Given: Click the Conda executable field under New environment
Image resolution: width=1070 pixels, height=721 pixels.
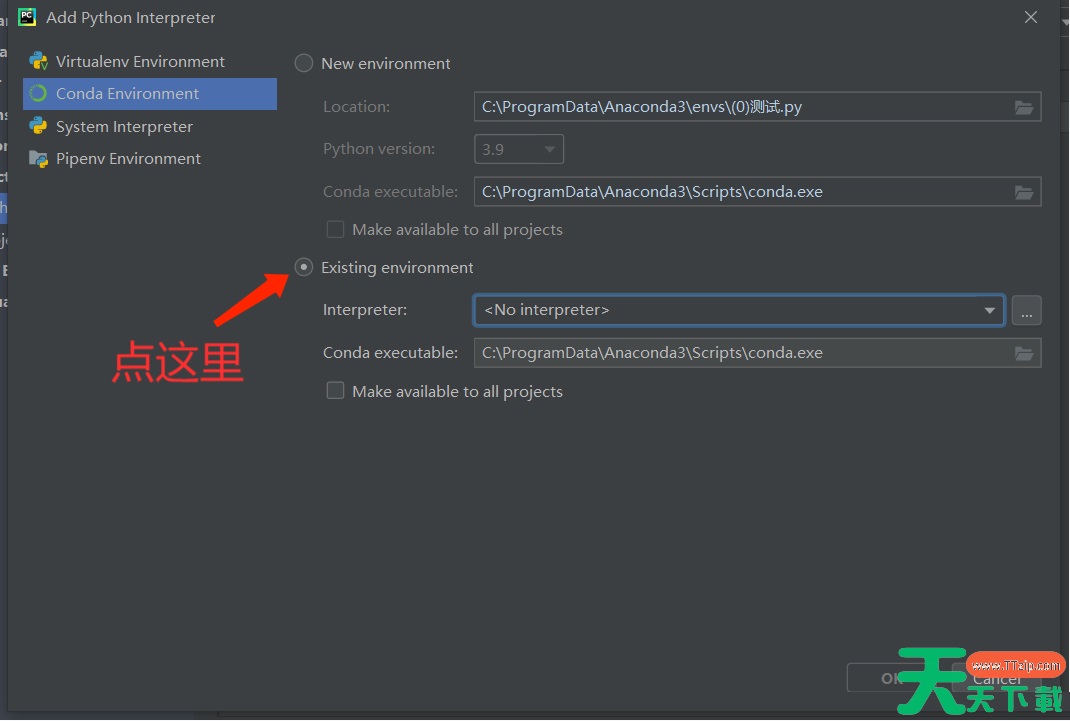Looking at the screenshot, I should tap(757, 192).
